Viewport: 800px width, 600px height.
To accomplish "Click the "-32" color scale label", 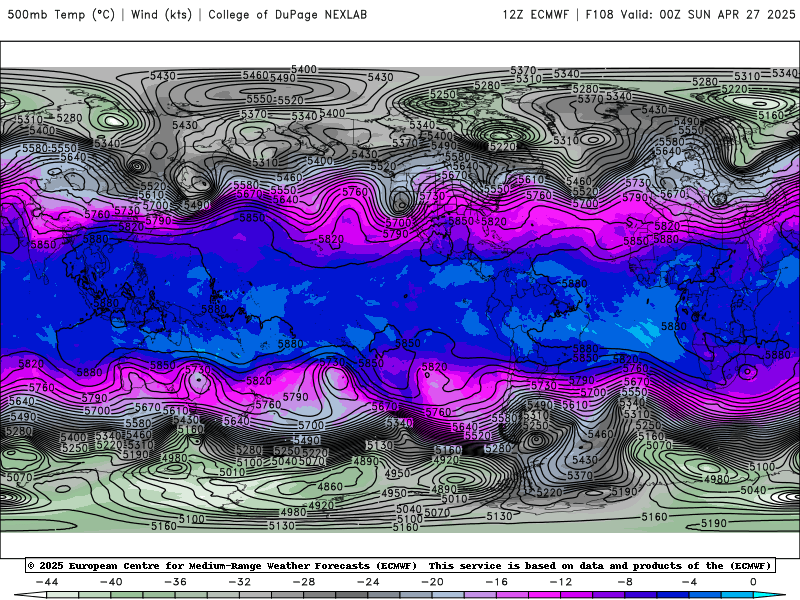I will click(240, 582).
